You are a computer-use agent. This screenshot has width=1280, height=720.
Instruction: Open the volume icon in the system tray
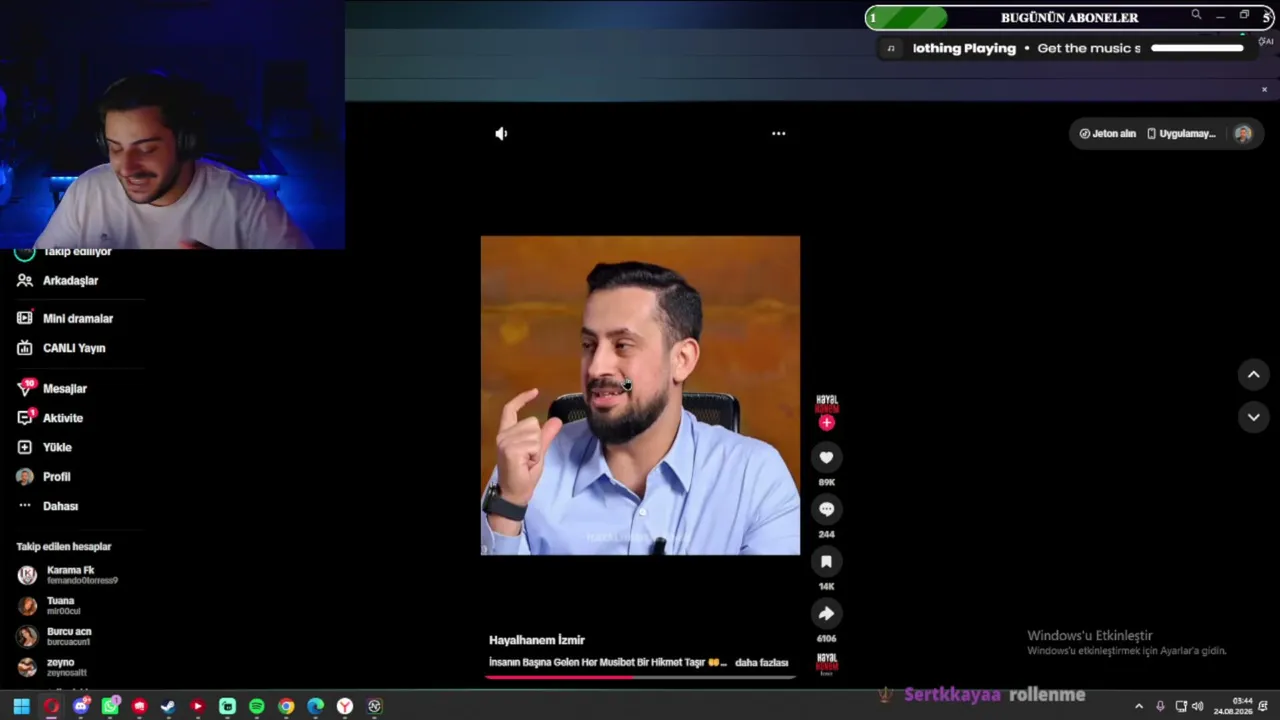point(1198,707)
